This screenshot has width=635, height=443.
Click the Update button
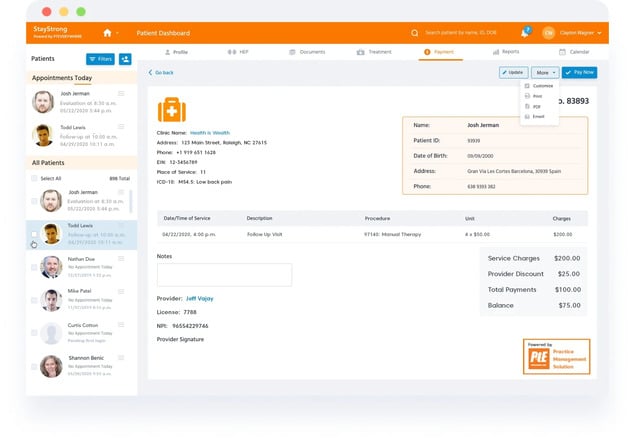coord(514,72)
